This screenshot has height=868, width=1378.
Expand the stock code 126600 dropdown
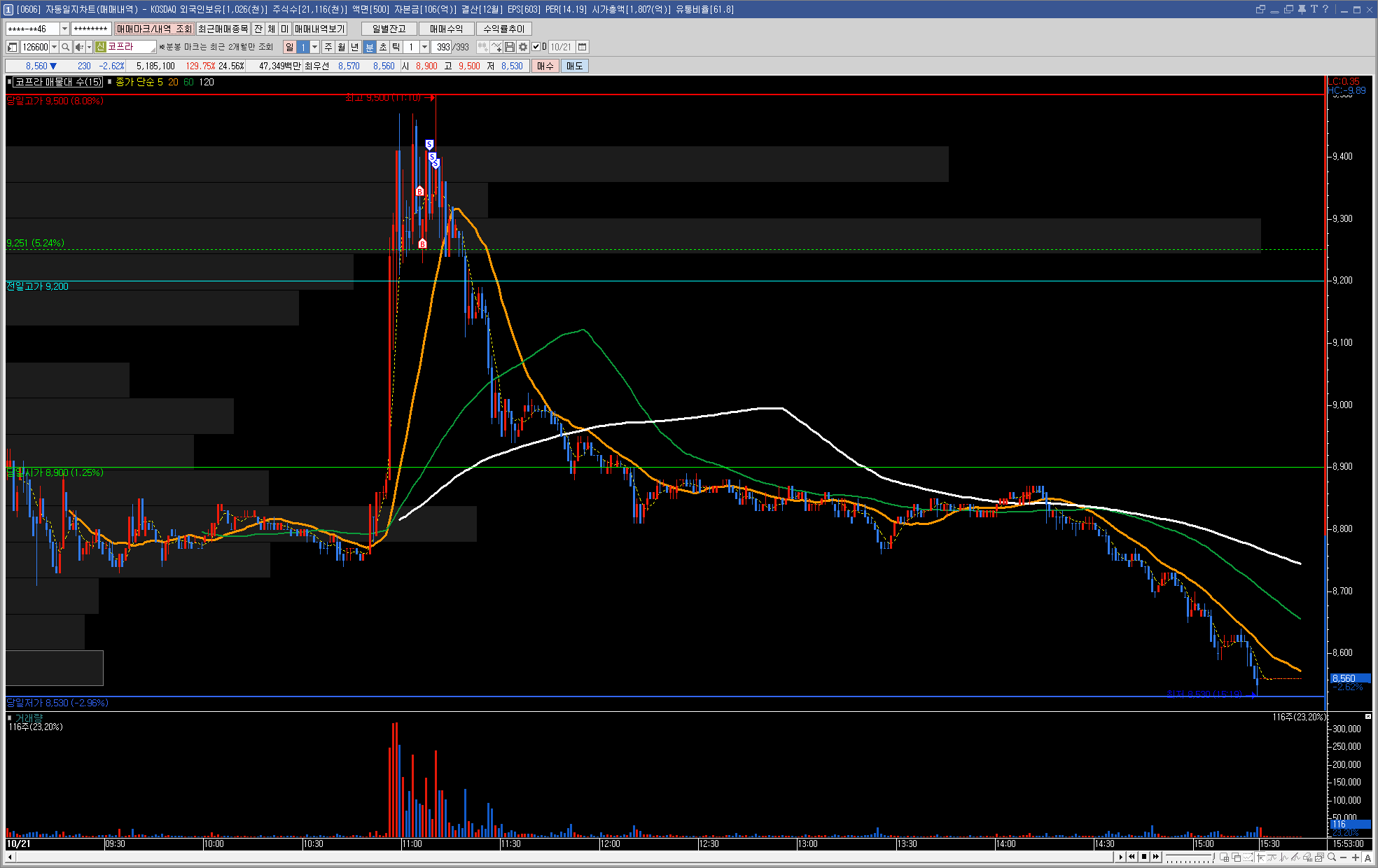(x=54, y=47)
